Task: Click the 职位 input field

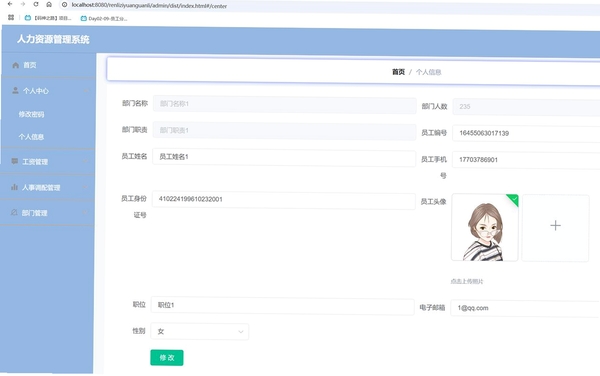Action: 282,306
